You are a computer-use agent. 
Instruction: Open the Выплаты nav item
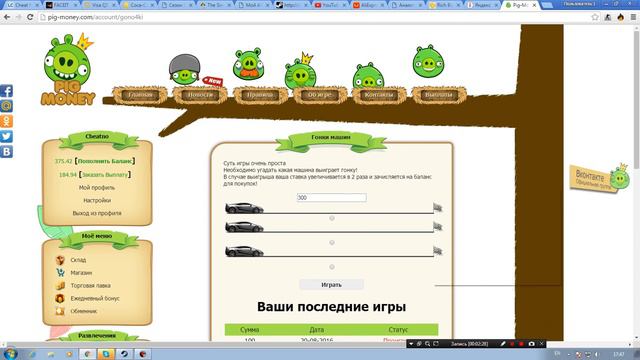439,95
